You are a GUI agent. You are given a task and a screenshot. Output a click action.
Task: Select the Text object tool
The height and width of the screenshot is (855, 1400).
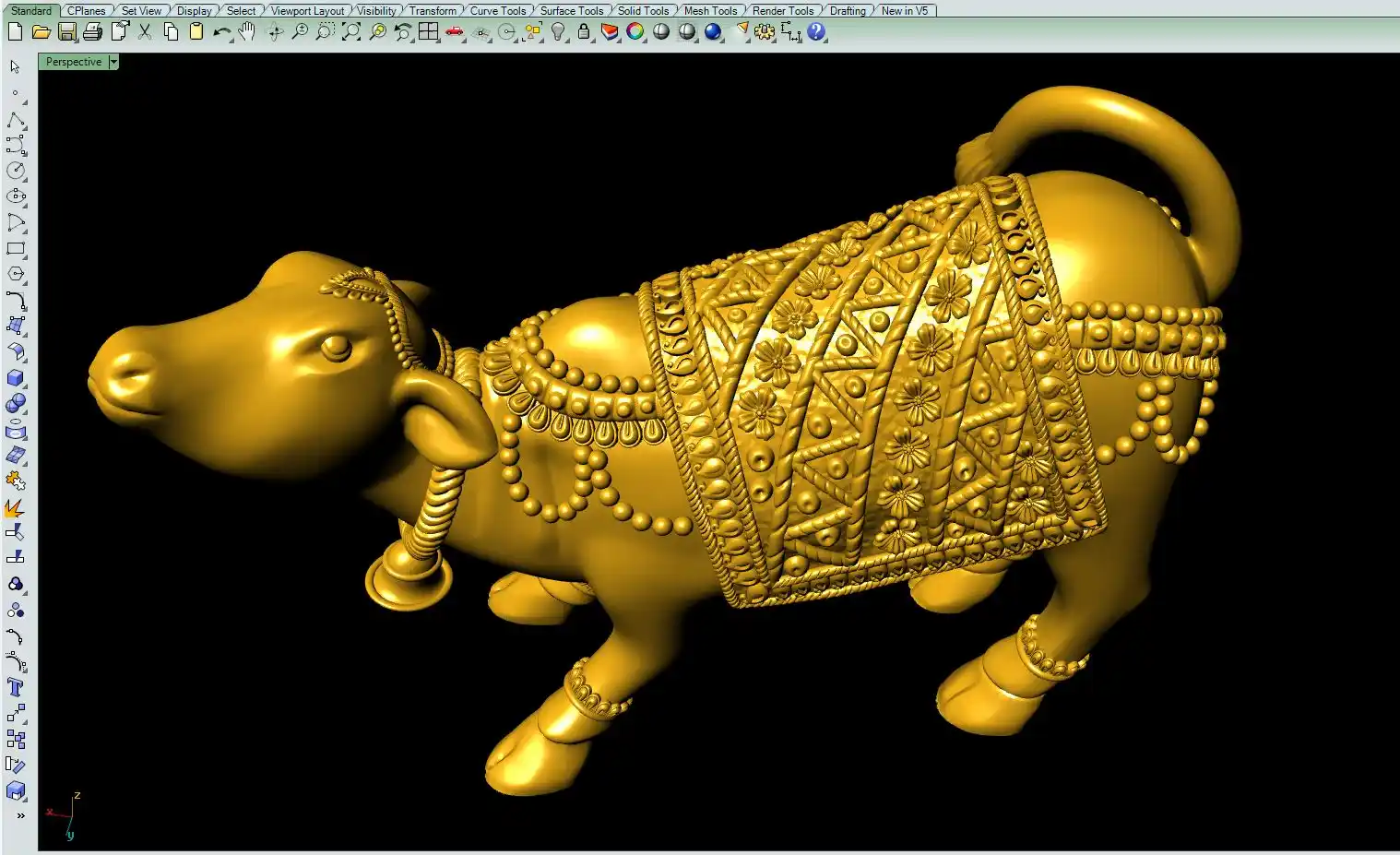point(16,687)
